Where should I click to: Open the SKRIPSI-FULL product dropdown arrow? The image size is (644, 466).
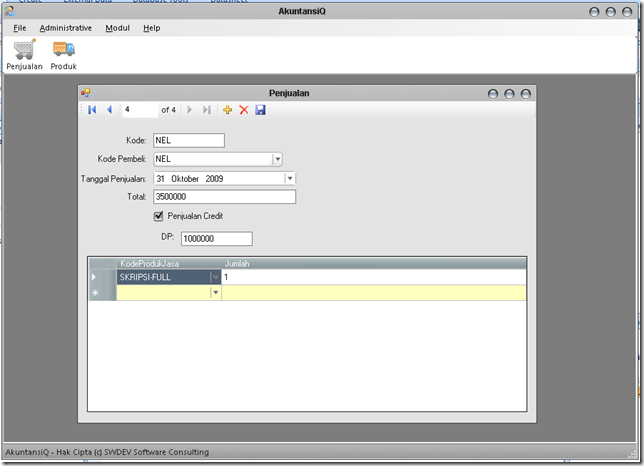[215, 277]
